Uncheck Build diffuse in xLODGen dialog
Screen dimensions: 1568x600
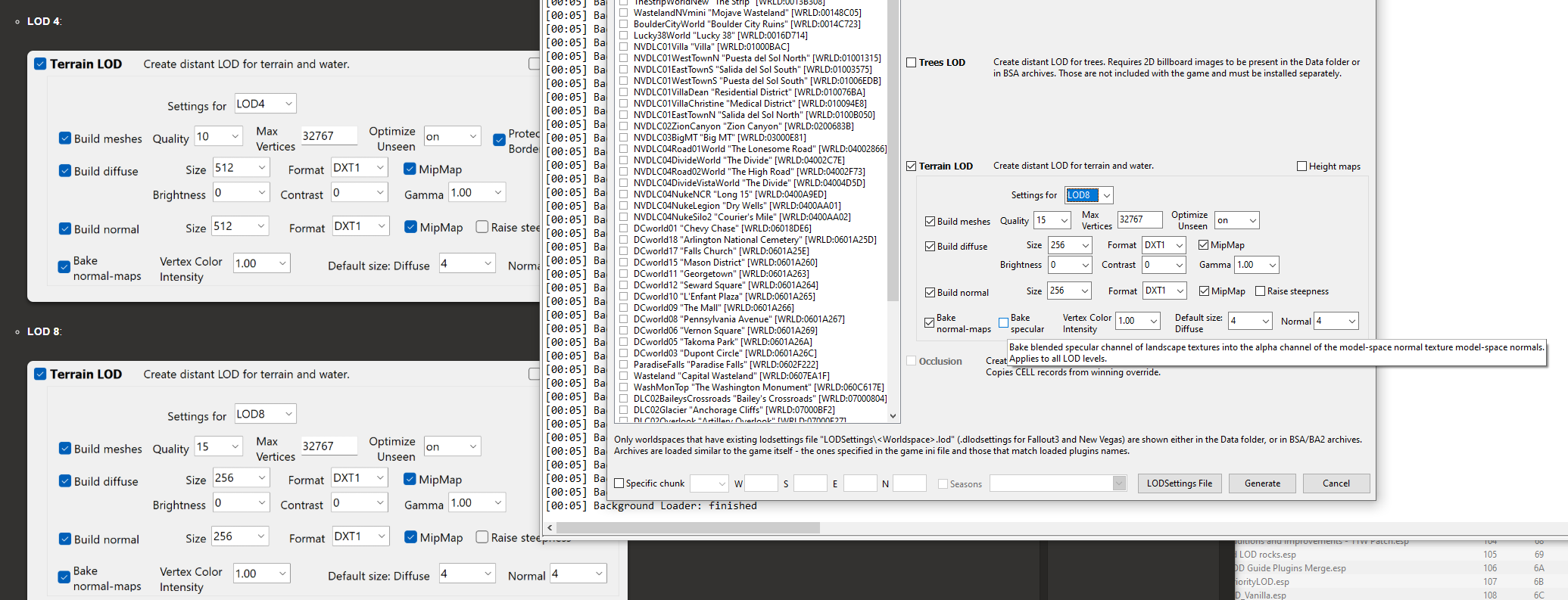[x=930, y=247]
